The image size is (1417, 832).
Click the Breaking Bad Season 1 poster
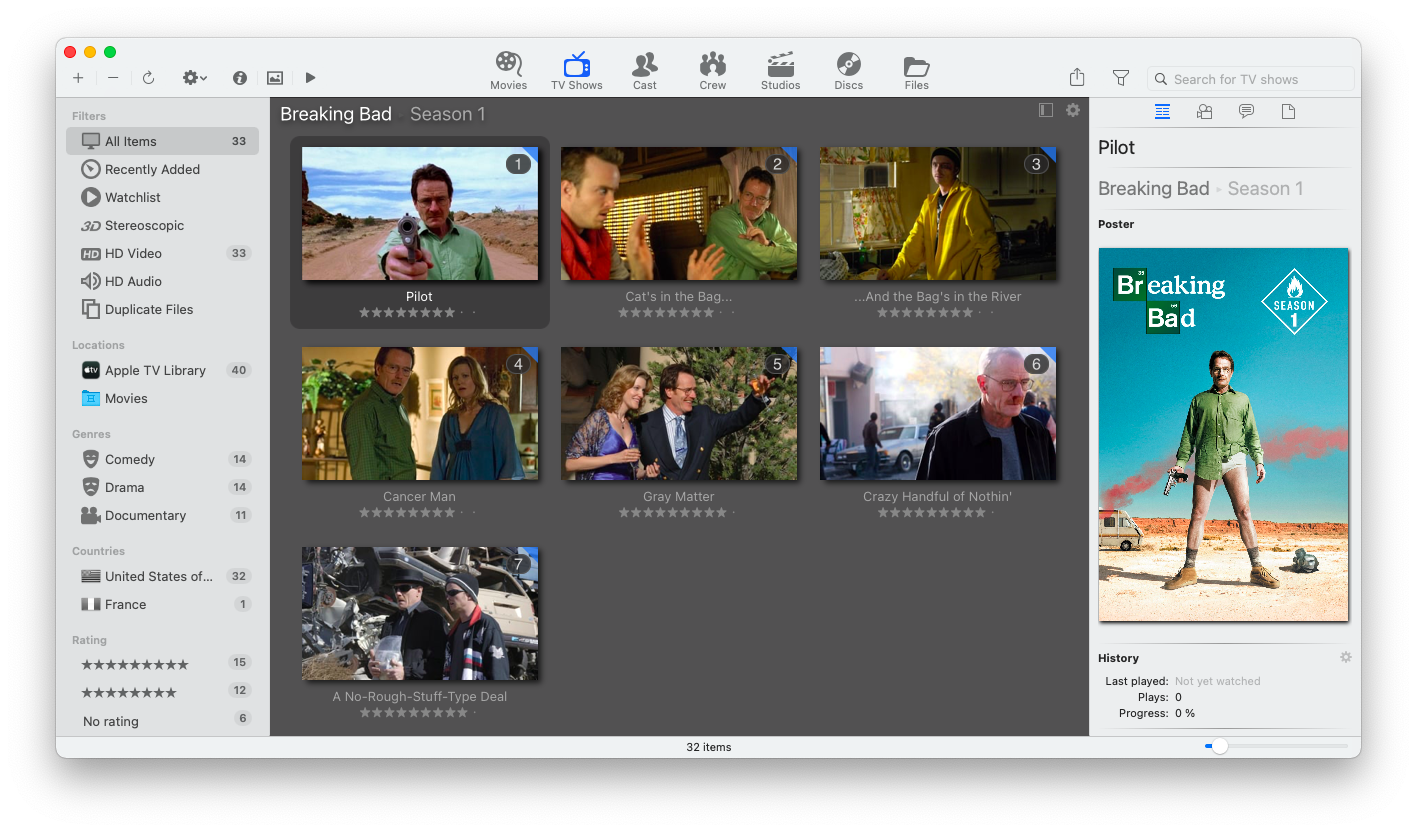[1224, 435]
